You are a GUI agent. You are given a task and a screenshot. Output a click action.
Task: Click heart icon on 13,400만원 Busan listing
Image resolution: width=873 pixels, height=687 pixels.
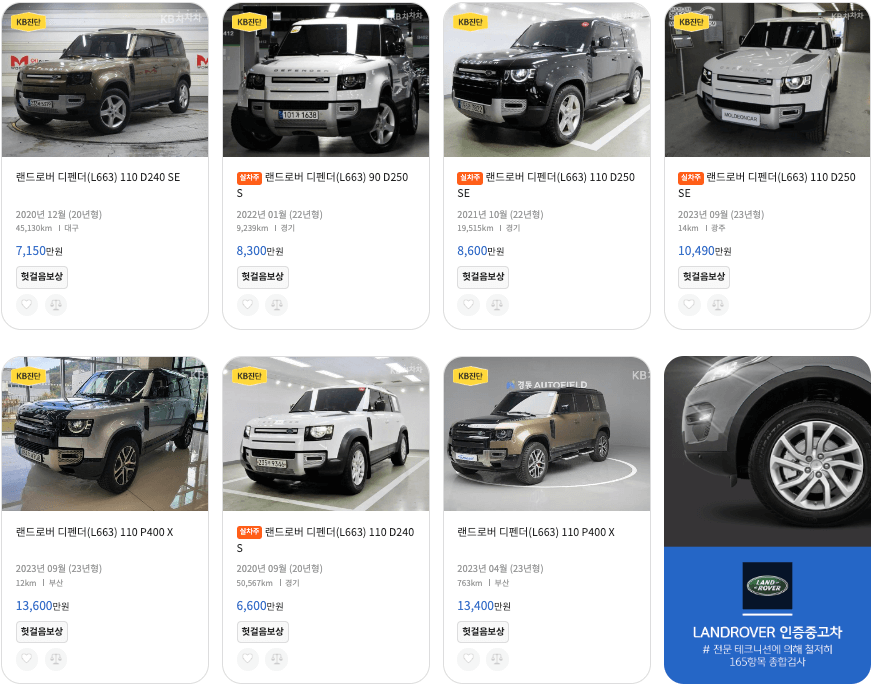pos(468,659)
